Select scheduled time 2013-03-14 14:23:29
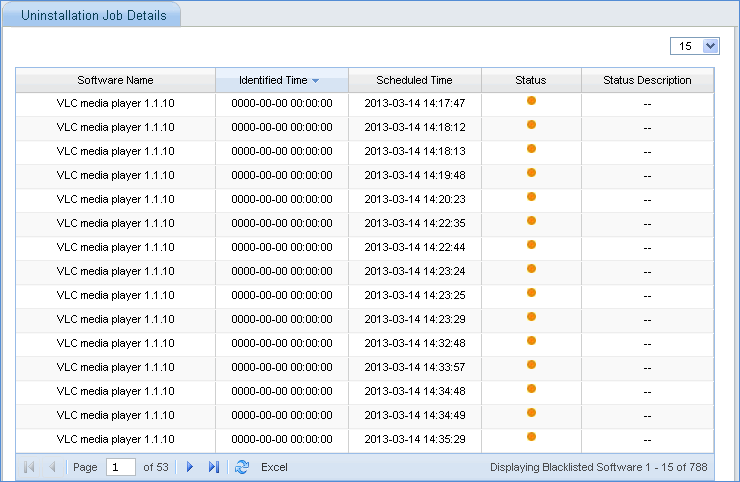Image resolution: width=740 pixels, height=482 pixels. [x=415, y=320]
